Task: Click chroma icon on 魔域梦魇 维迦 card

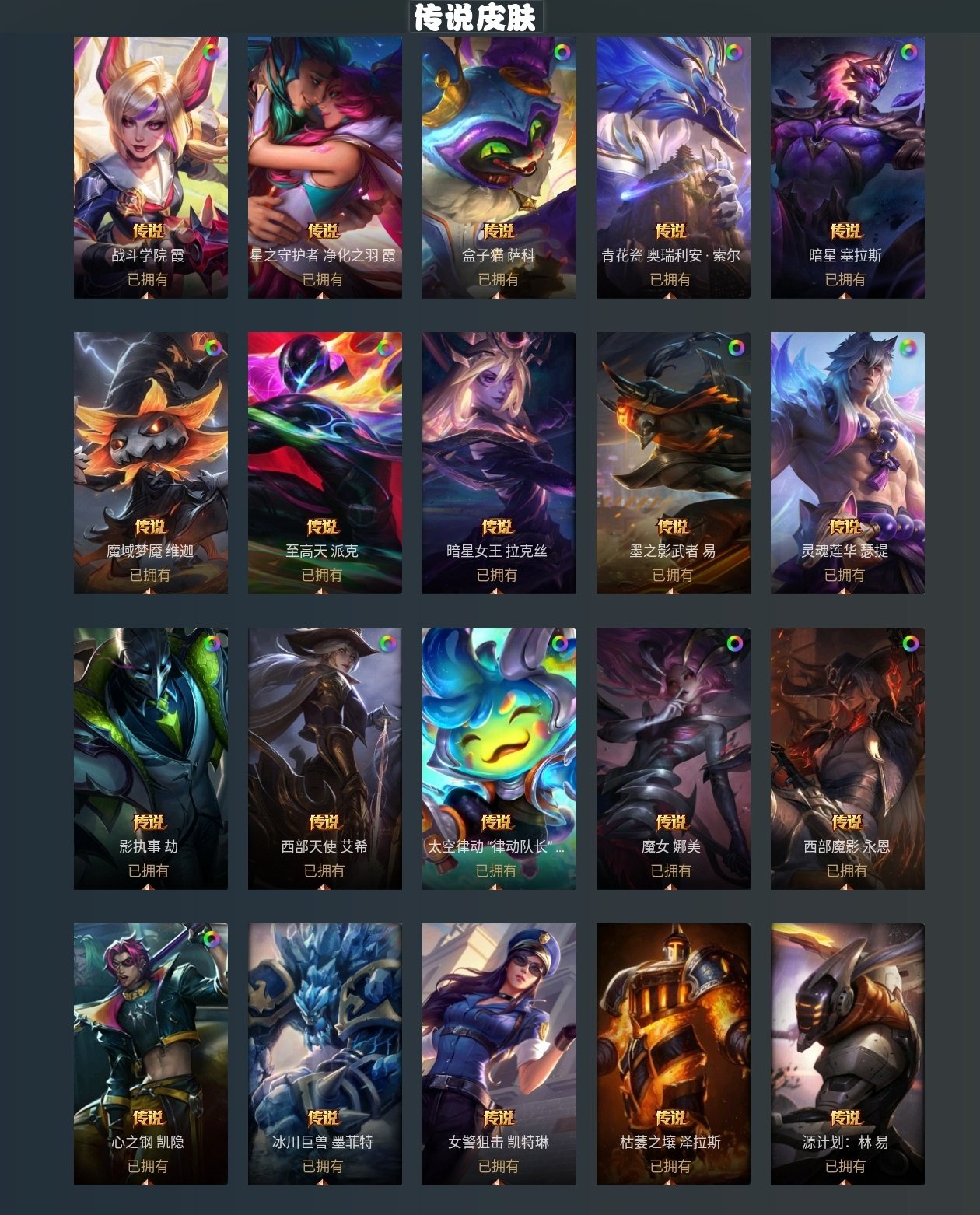Action: (x=213, y=348)
